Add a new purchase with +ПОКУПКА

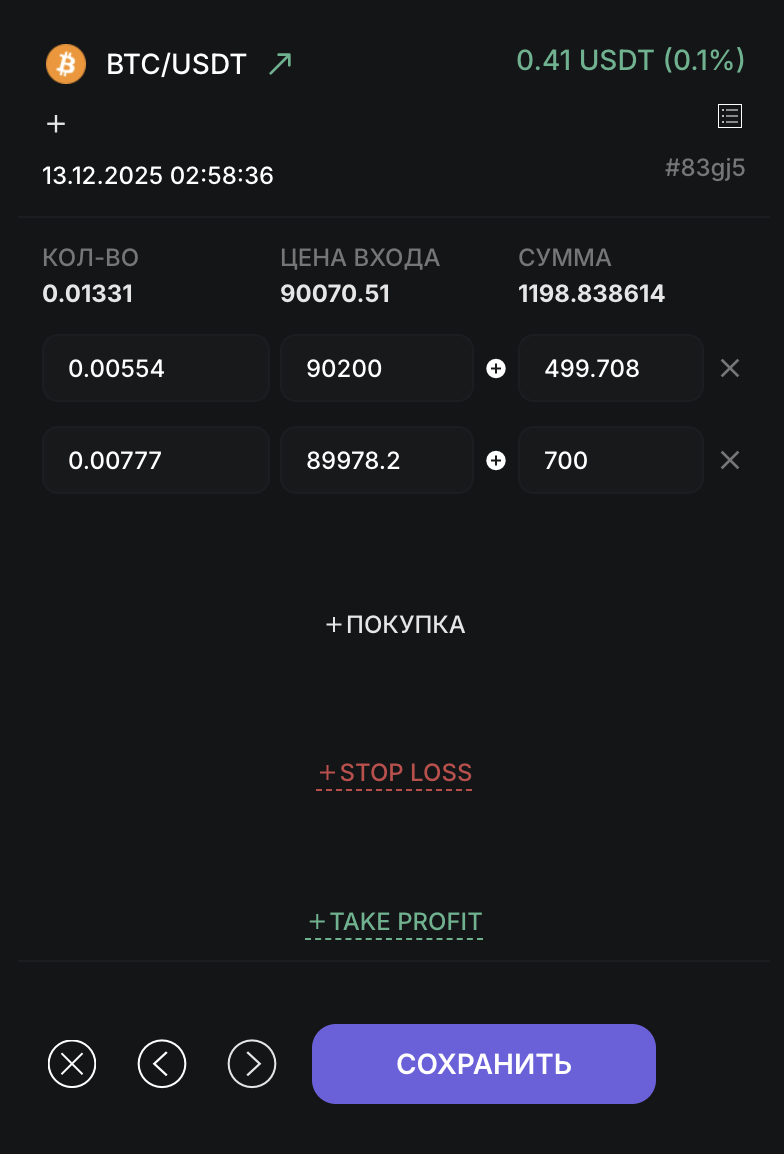click(395, 625)
